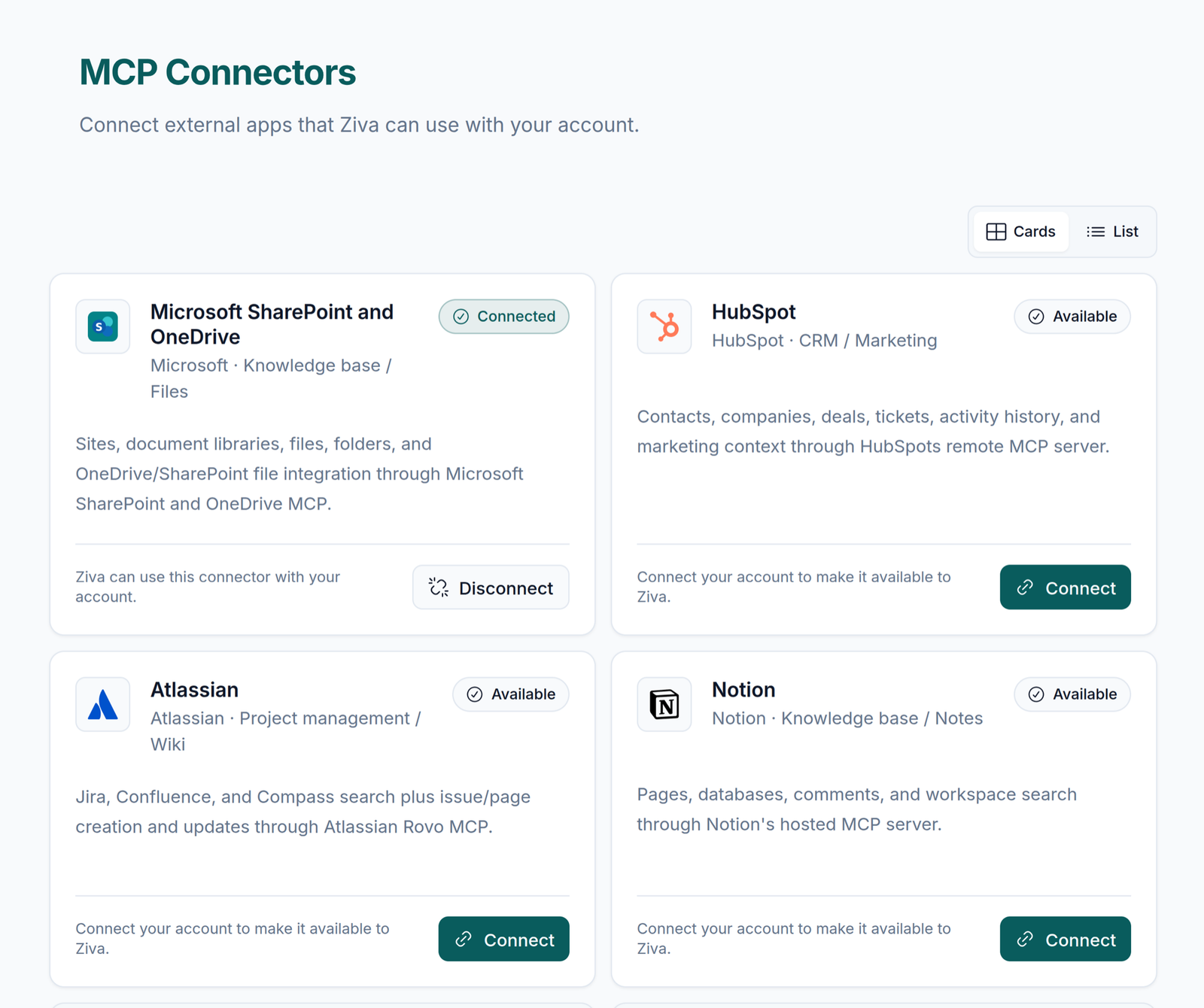Disconnect Microsoft SharePoint and OneDrive
This screenshot has height=1008, width=1204.
(x=491, y=587)
